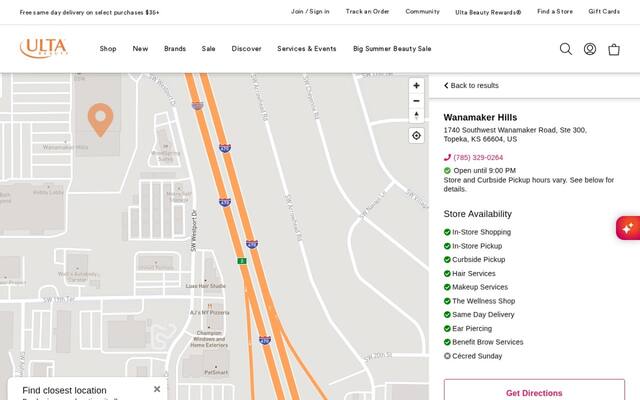The image size is (640, 400).
Task: Click Ear Piercing availability item
Action: [x=468, y=329]
